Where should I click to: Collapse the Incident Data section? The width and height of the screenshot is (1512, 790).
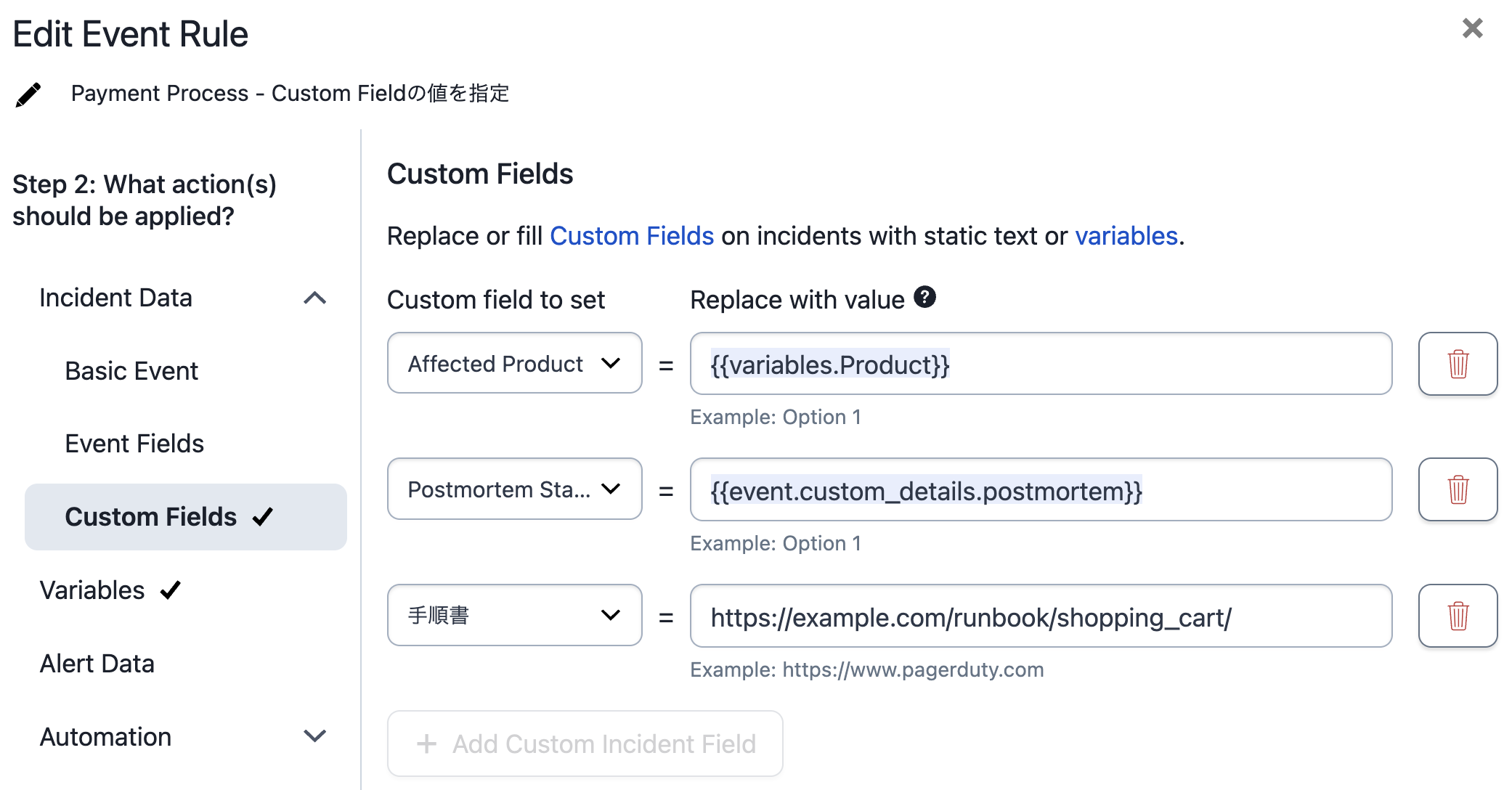pos(315,298)
